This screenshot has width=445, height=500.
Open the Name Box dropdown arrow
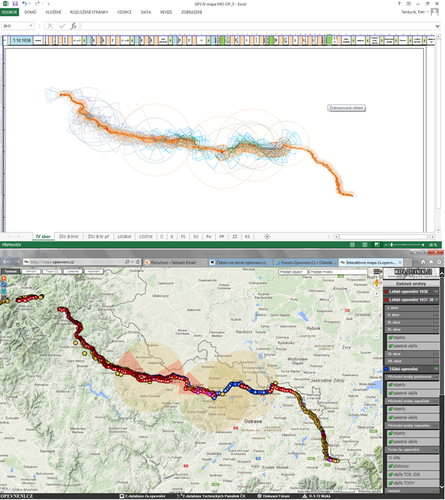click(31, 26)
